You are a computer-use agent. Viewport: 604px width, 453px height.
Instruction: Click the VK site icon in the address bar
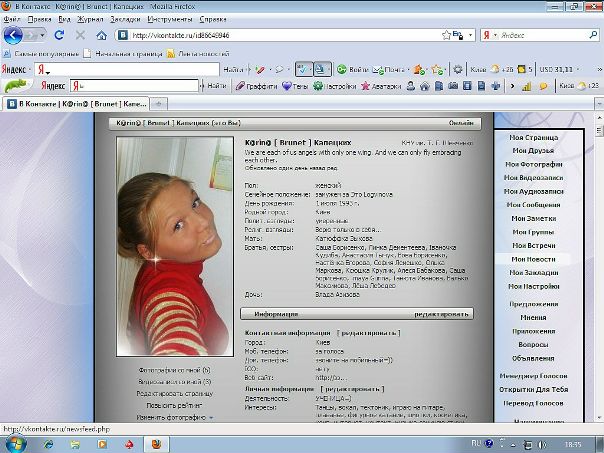122,35
